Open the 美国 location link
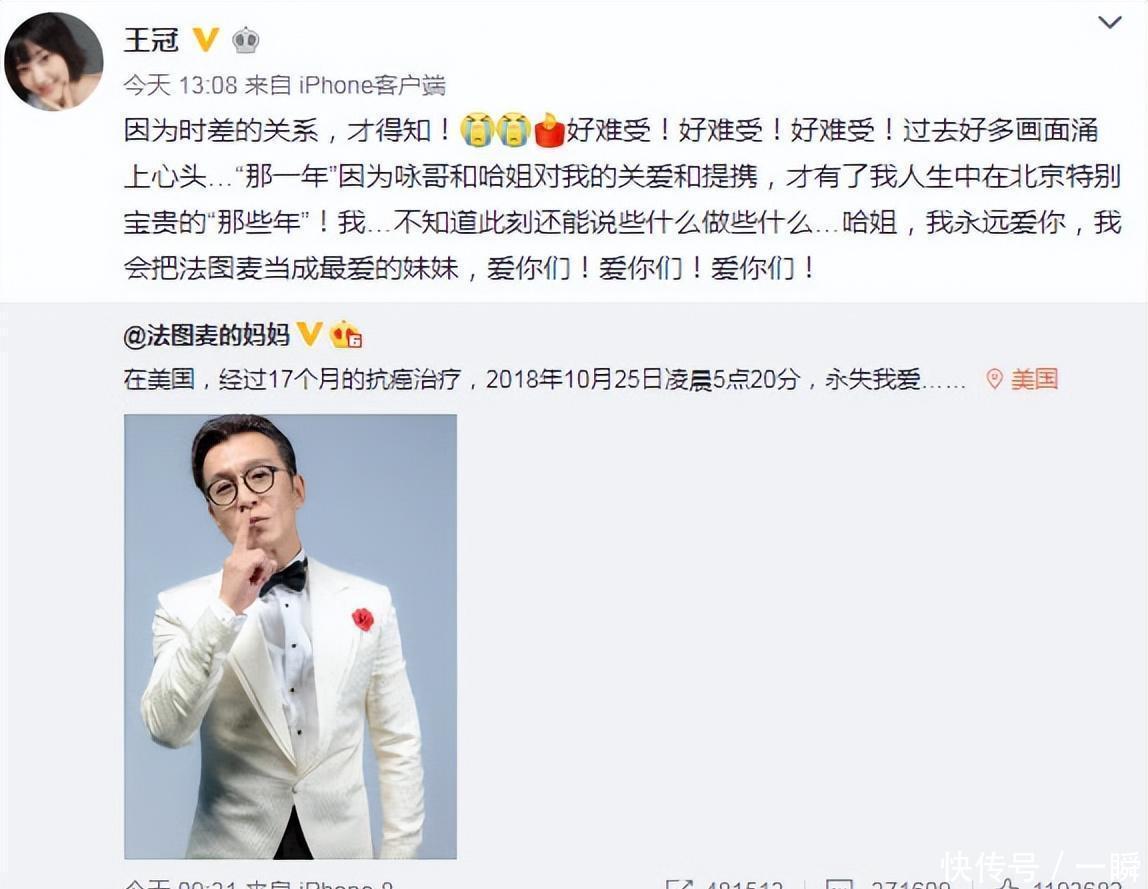Screen dimensions: 1148x889 click(1034, 379)
